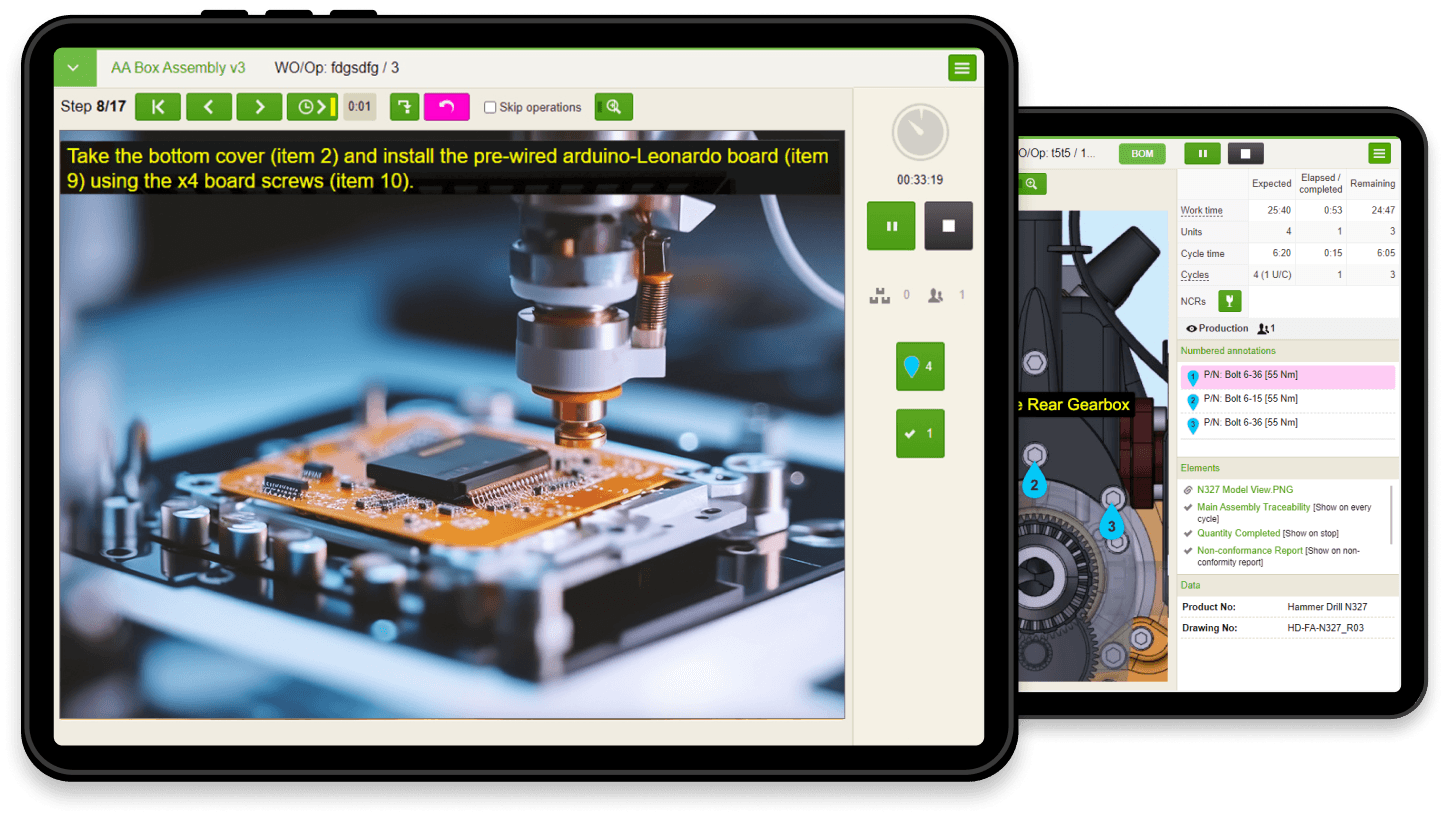Screen dimensions: 1444x814
Task: Enable the Skip operations checkbox
Action: click(x=489, y=107)
